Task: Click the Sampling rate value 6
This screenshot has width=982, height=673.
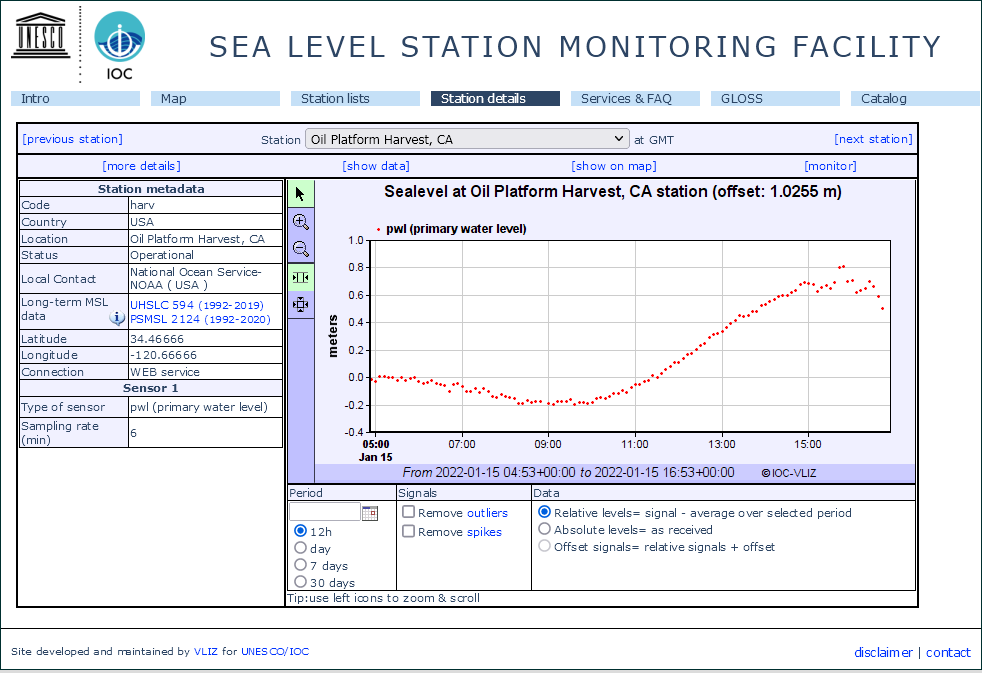Action: 133,433
